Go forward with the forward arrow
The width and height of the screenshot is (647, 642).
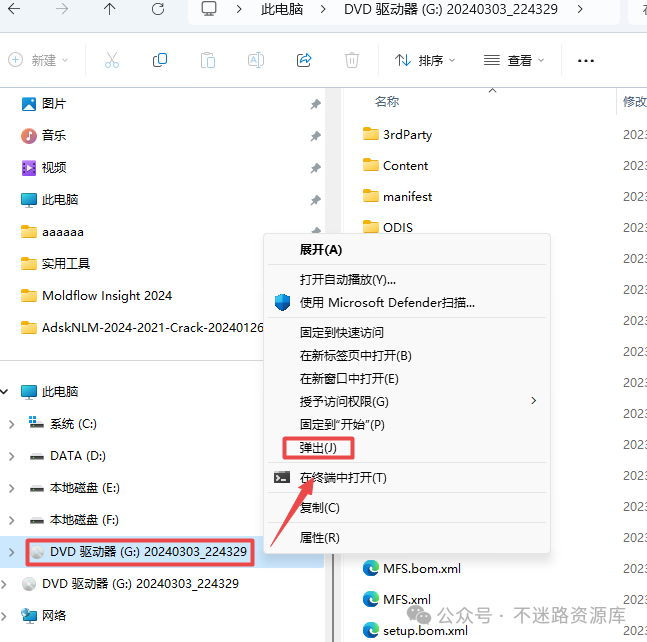click(62, 9)
